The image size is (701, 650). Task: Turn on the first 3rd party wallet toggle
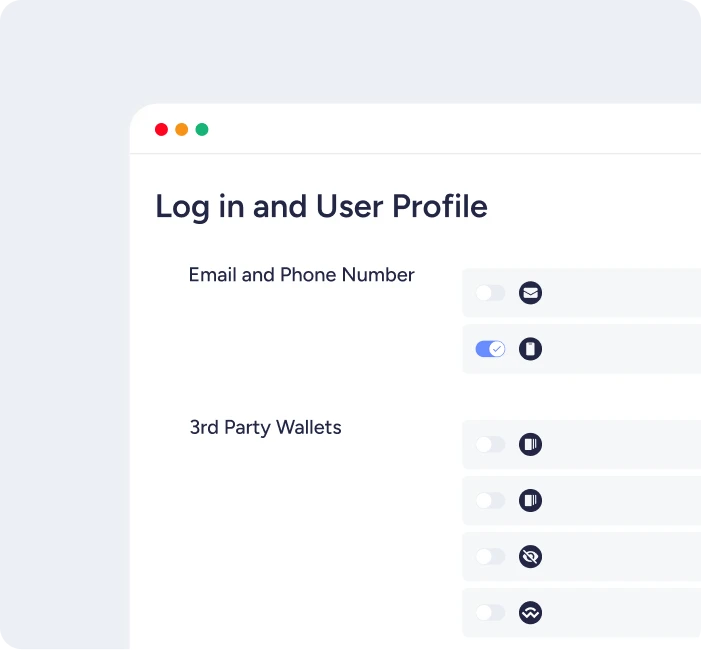click(490, 444)
